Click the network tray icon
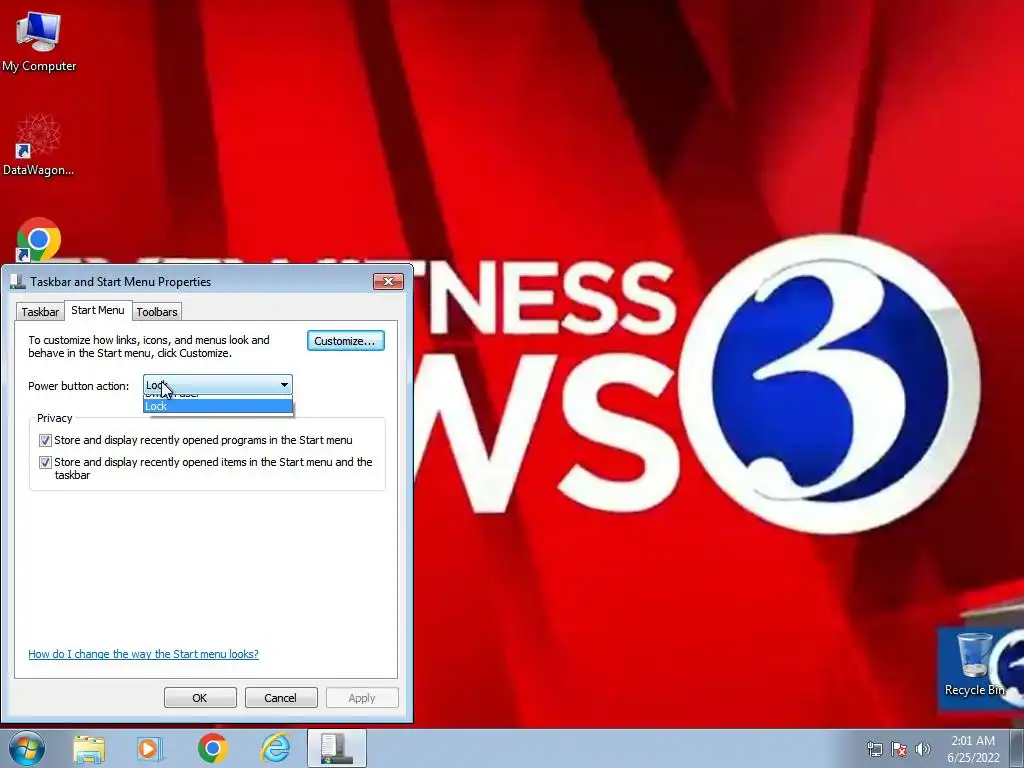Image resolution: width=1024 pixels, height=768 pixels. [874, 749]
